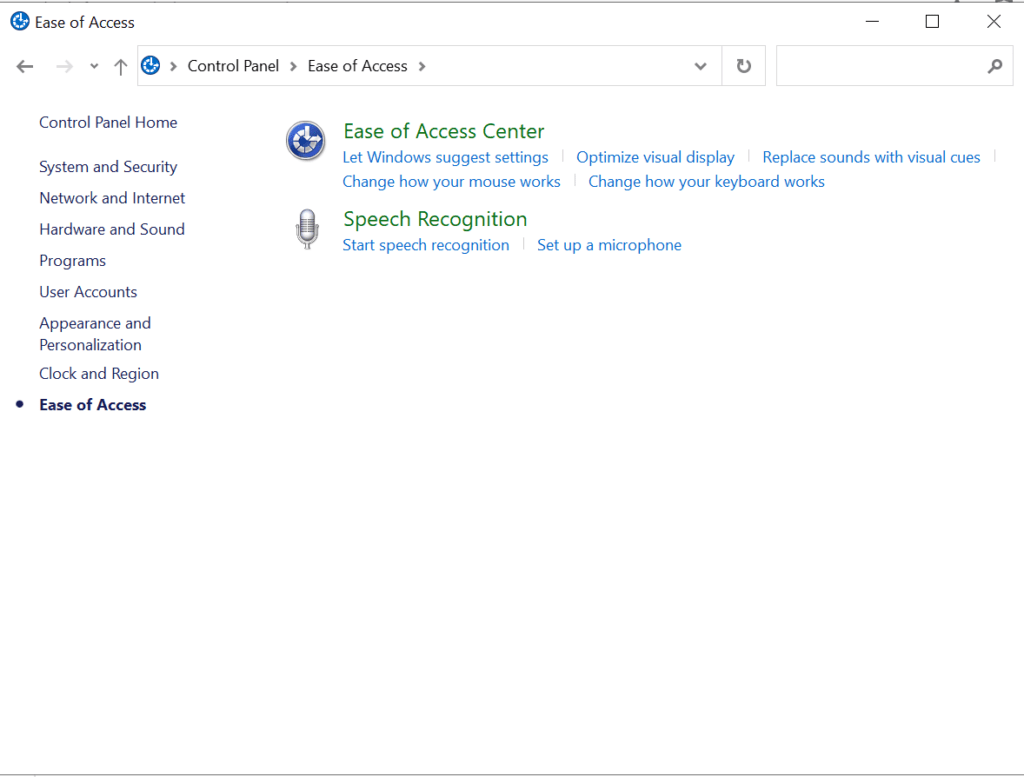Open Programs category
1024x777 pixels.
click(72, 261)
